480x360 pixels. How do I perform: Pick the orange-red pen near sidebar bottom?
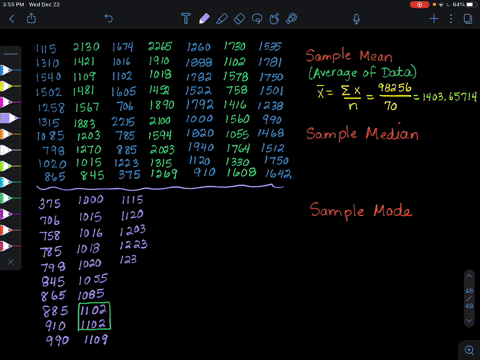(x=10, y=230)
